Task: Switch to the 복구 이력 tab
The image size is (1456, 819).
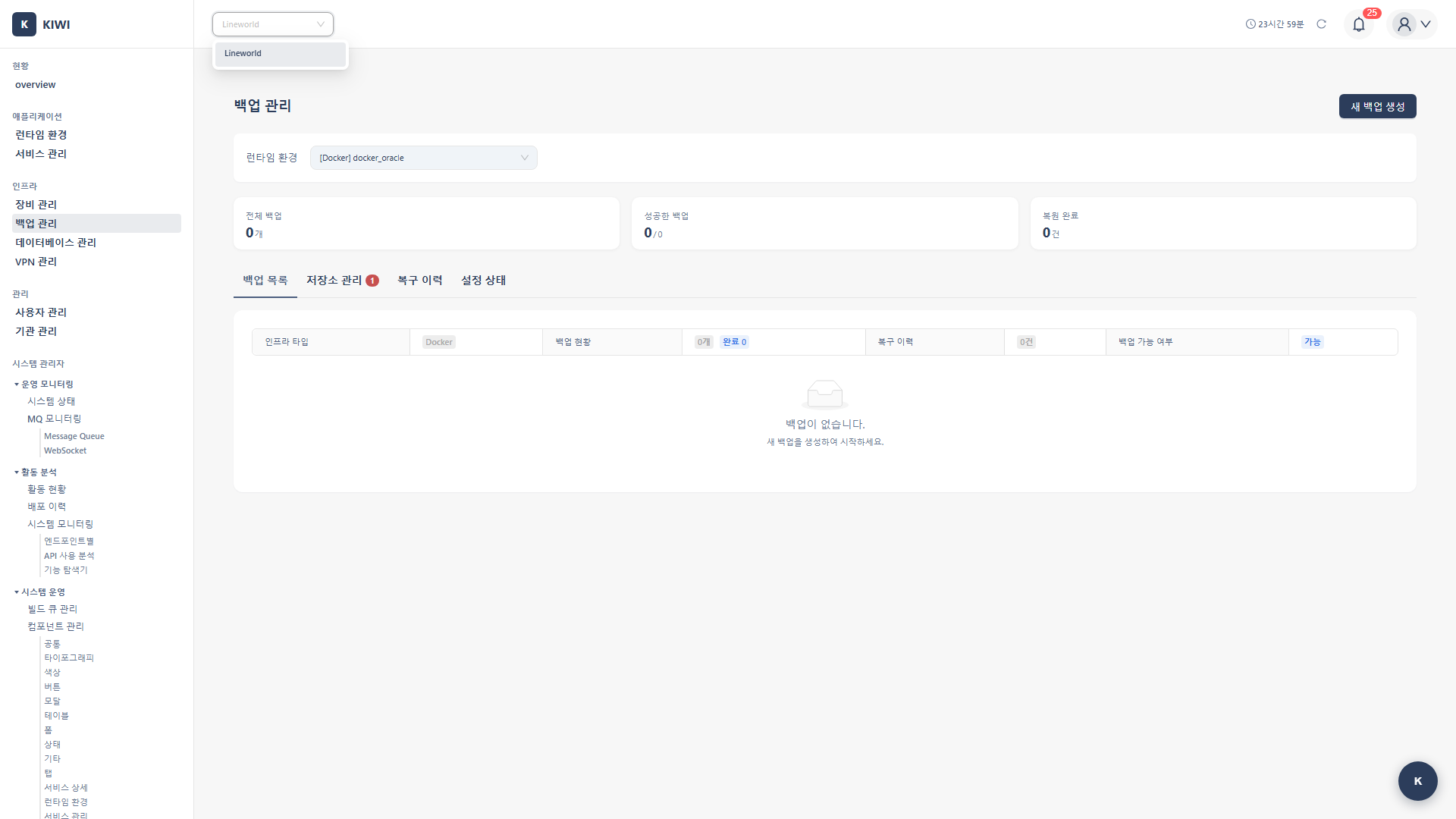Action: 420,281
